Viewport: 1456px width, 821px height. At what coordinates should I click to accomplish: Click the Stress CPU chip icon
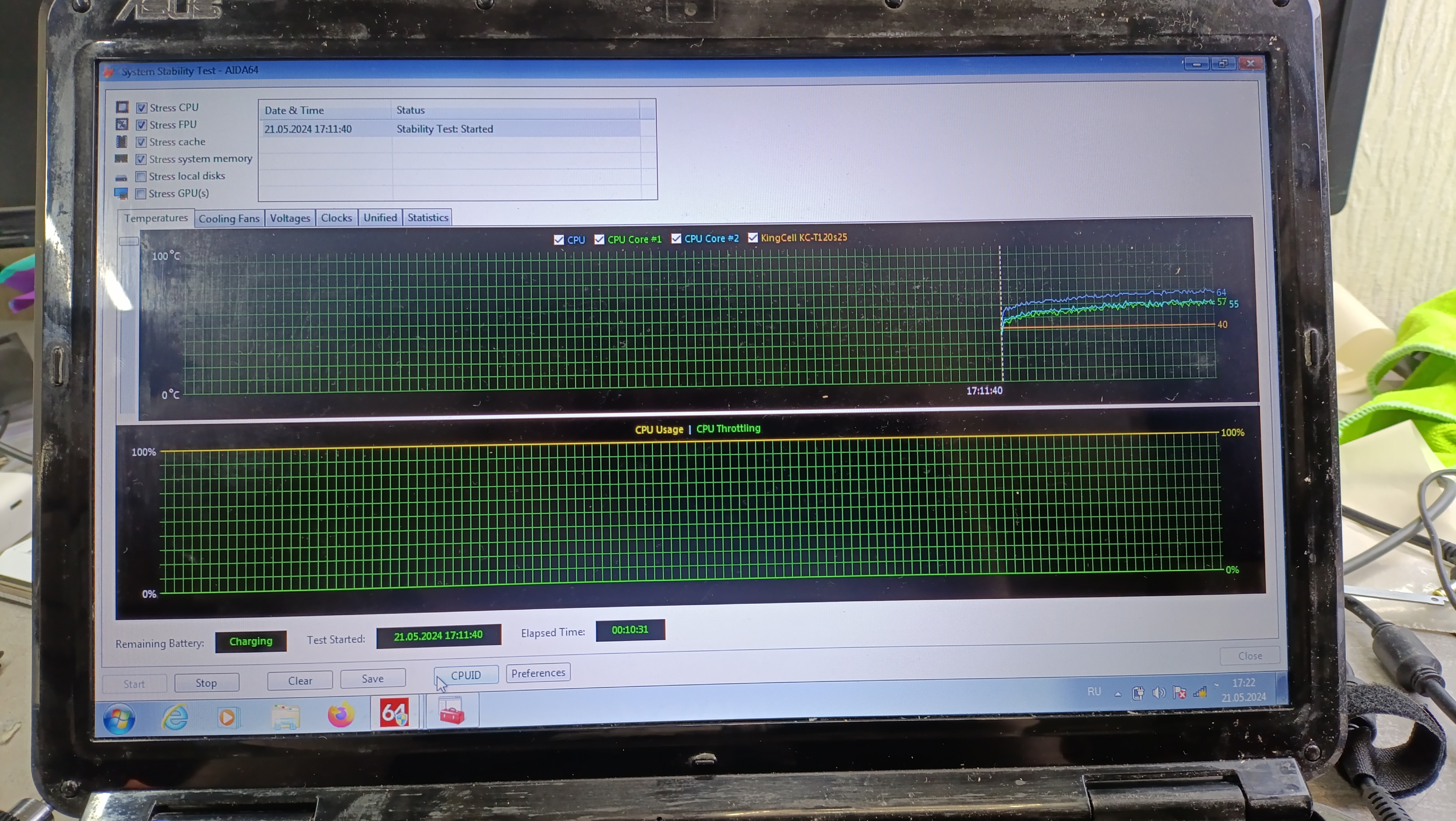pos(122,107)
